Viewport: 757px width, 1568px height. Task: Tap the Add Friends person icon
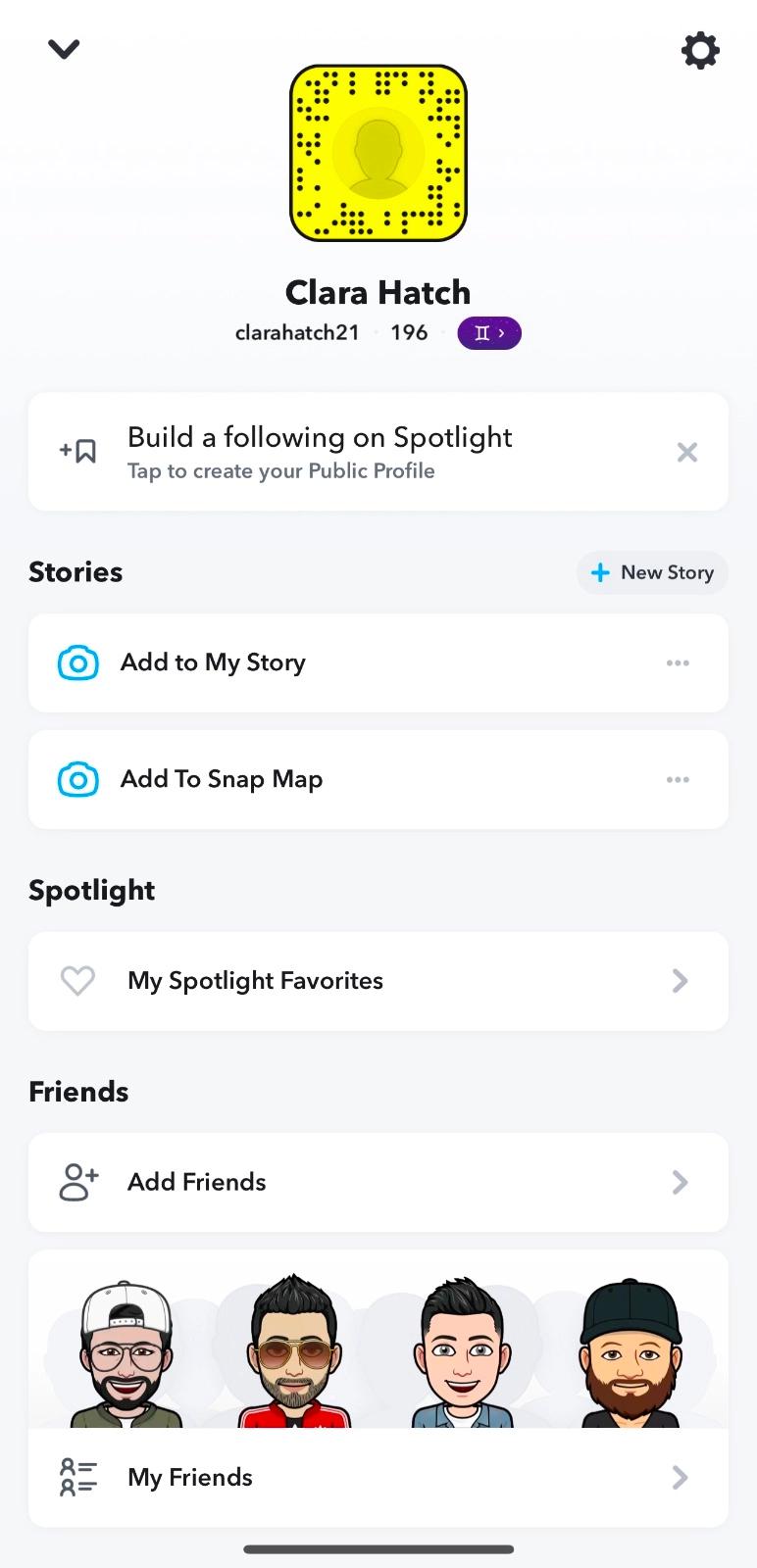(x=78, y=1182)
